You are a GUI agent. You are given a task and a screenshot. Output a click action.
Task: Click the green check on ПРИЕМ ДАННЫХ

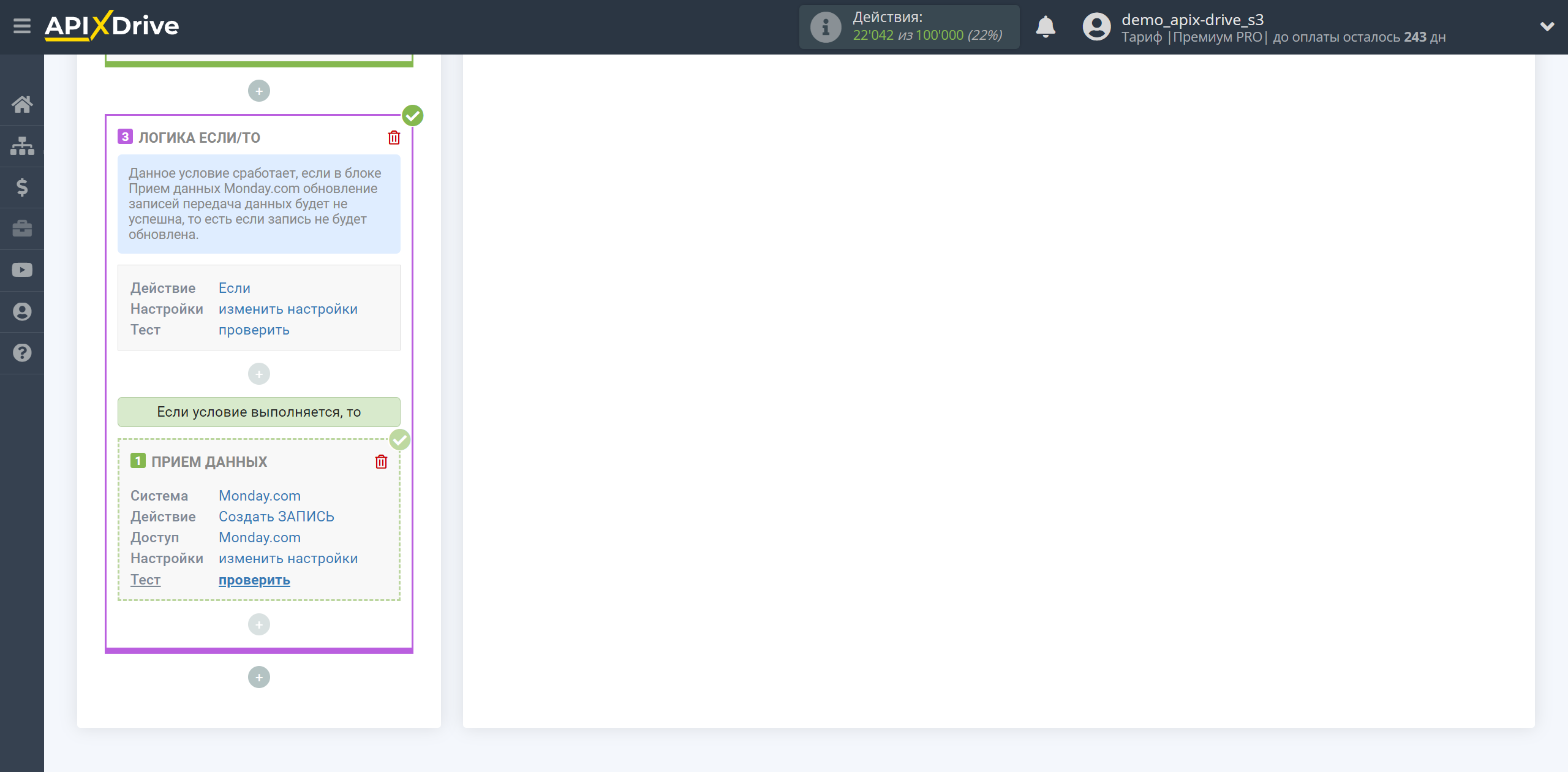[x=400, y=439]
